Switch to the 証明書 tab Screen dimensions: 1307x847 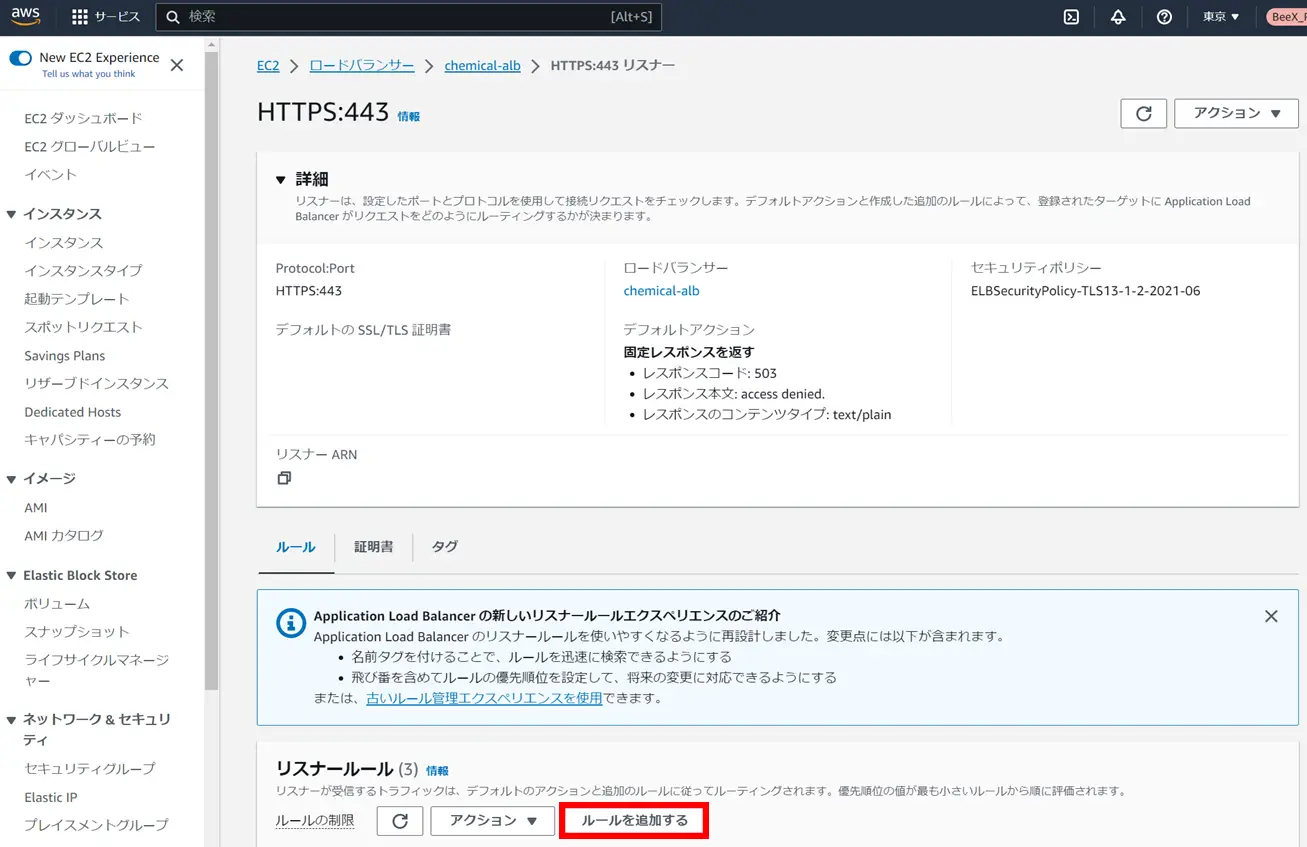(x=374, y=547)
